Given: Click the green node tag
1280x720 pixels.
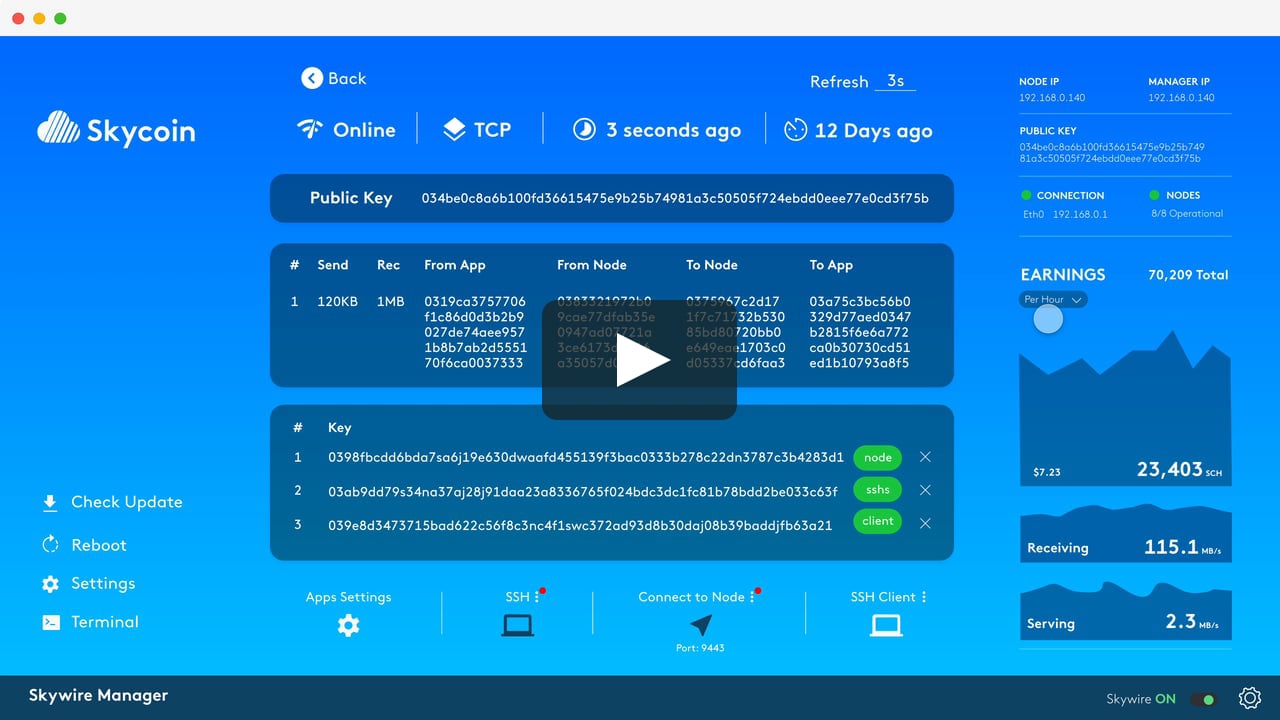Looking at the screenshot, I should (877, 457).
